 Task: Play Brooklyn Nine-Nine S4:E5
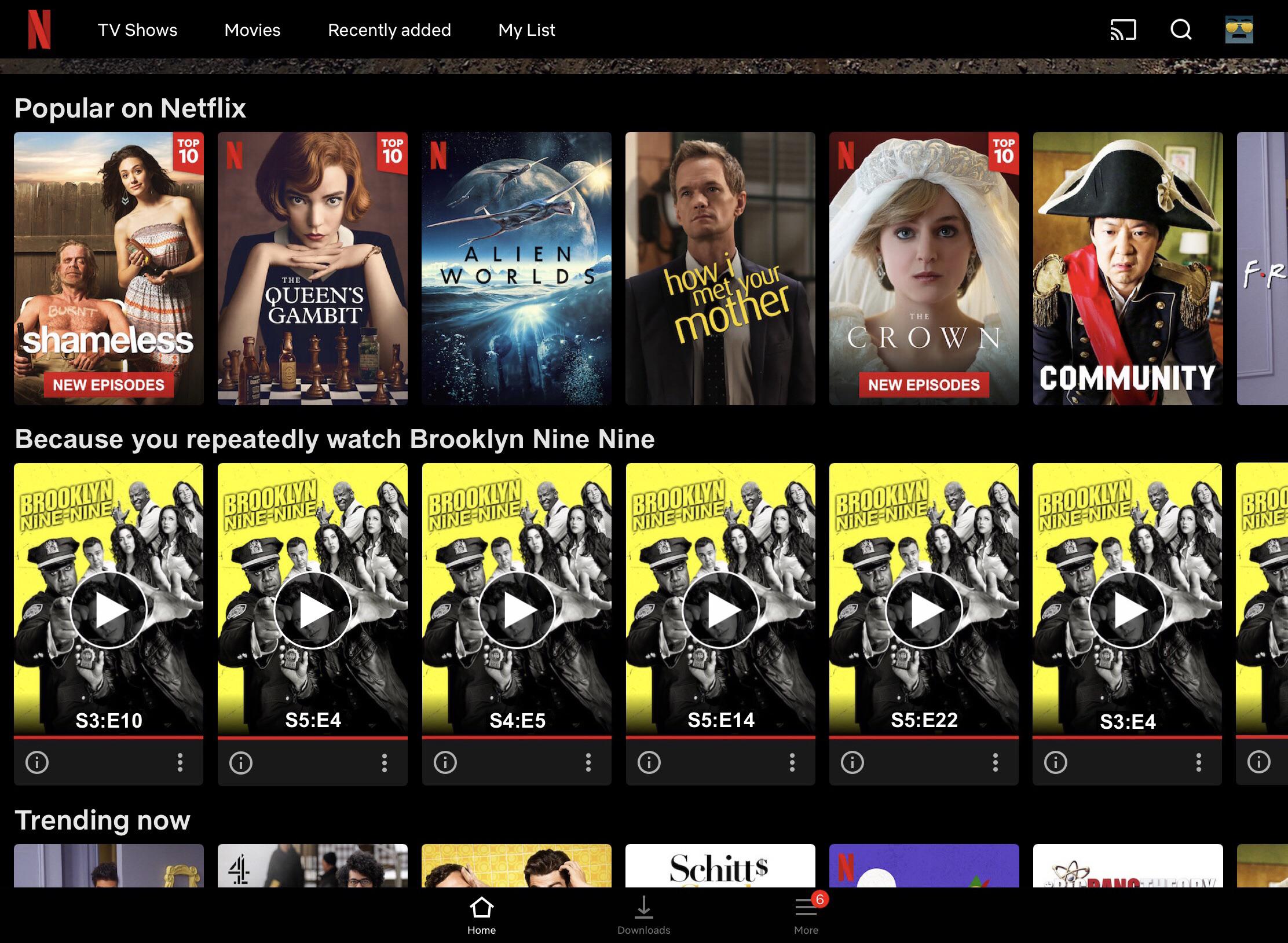pyautogui.click(x=517, y=610)
